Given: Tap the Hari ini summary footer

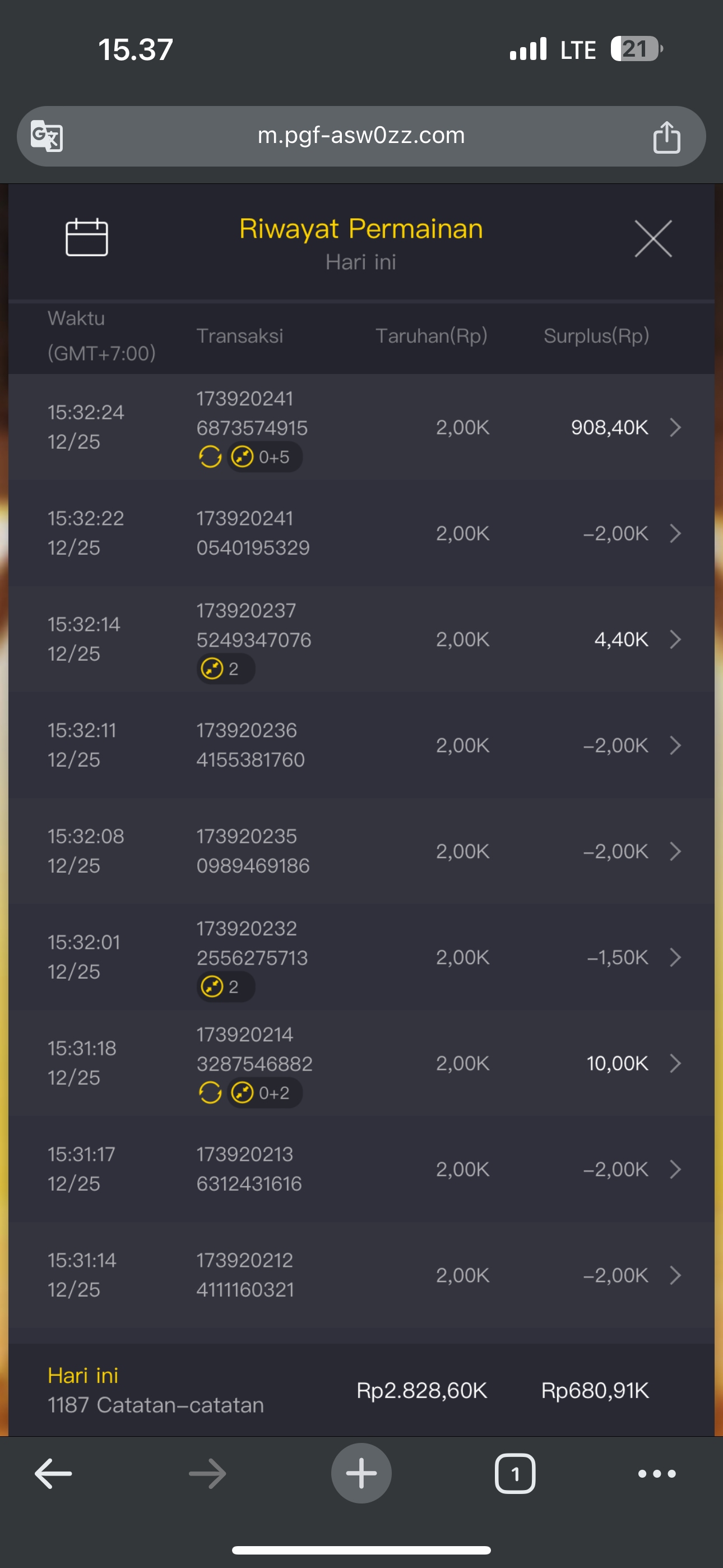Looking at the screenshot, I should 155,1390.
